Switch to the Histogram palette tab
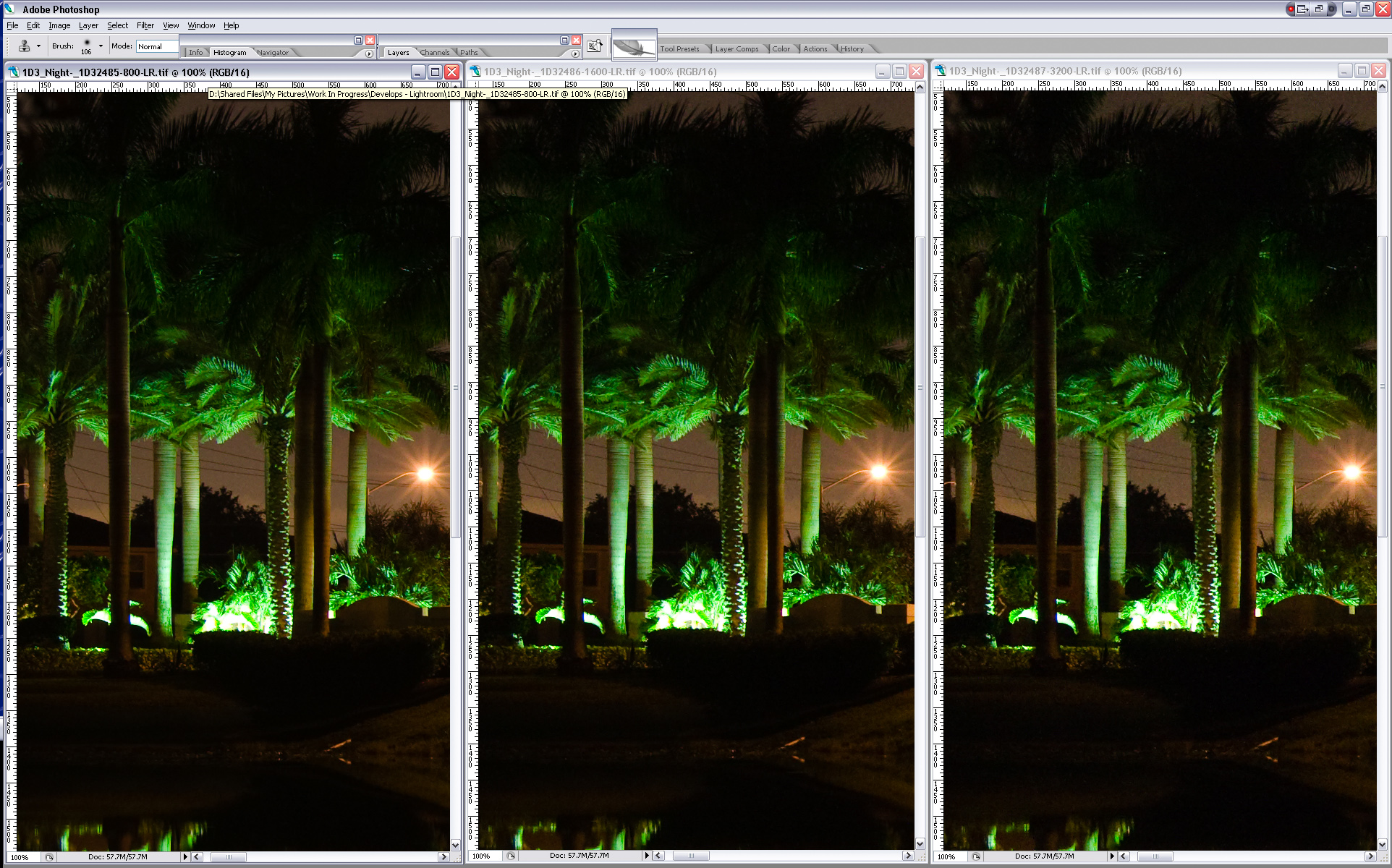1392x868 pixels. coord(230,52)
